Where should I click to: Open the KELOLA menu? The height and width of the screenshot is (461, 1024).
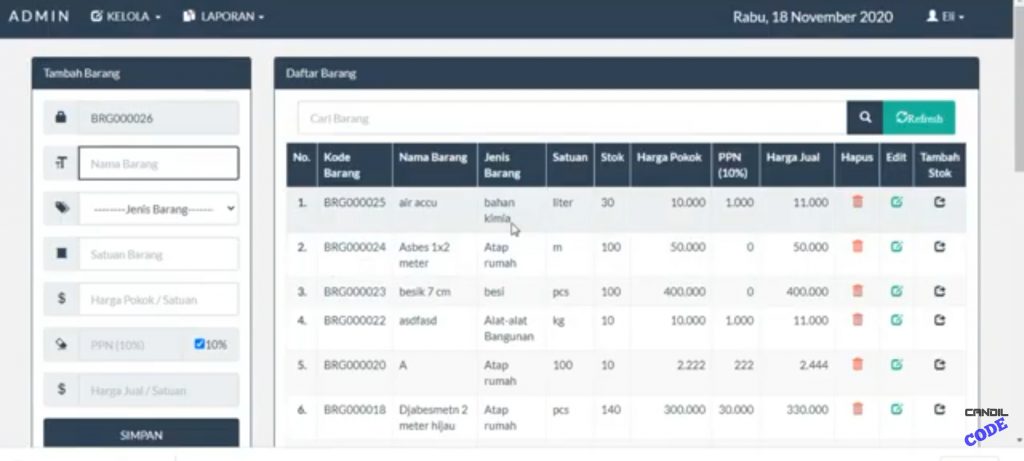click(x=125, y=17)
